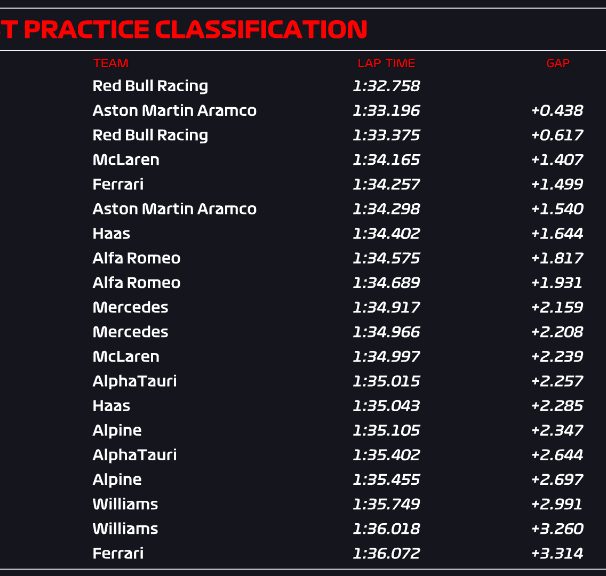This screenshot has width=606, height=576.
Task: Click the McLaren row with 1:34.165
Action: pos(303,160)
